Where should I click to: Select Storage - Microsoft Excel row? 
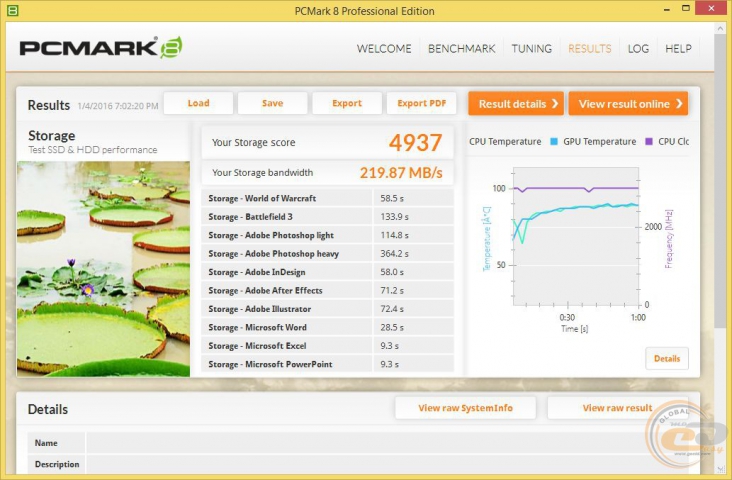pos(327,346)
